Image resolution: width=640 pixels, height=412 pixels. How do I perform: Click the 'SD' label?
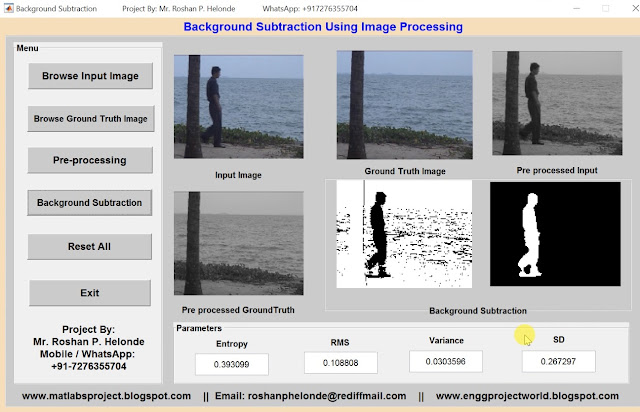(559, 340)
